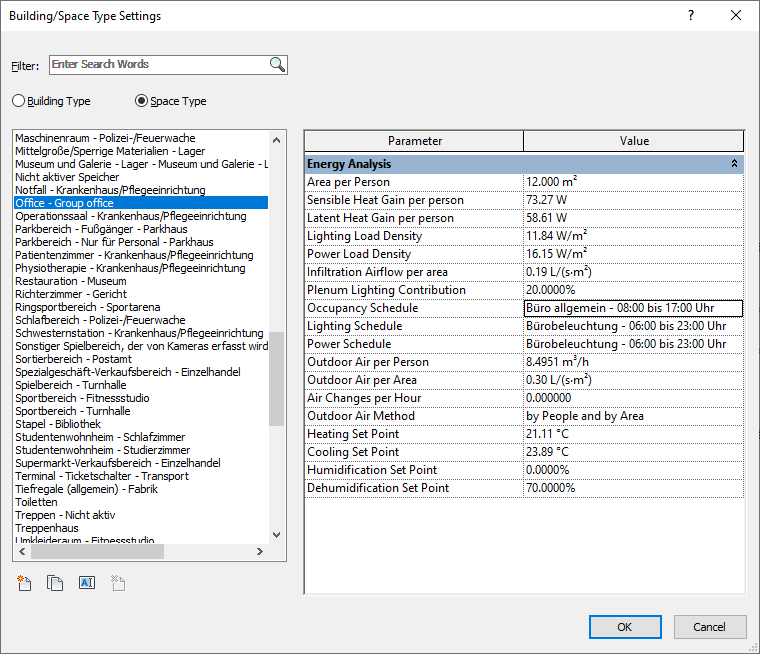Select Restauration - Museum in the list
Image resolution: width=760 pixels, height=654 pixels.
click(70, 281)
